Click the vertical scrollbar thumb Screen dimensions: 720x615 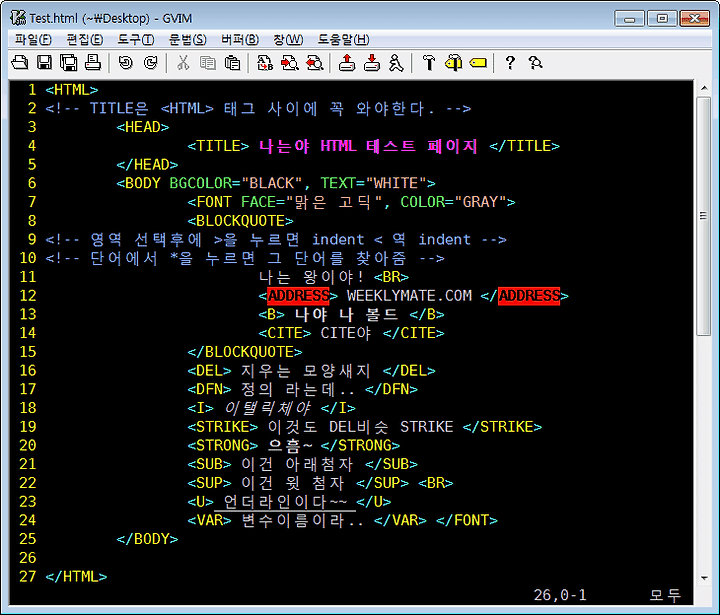[704, 216]
